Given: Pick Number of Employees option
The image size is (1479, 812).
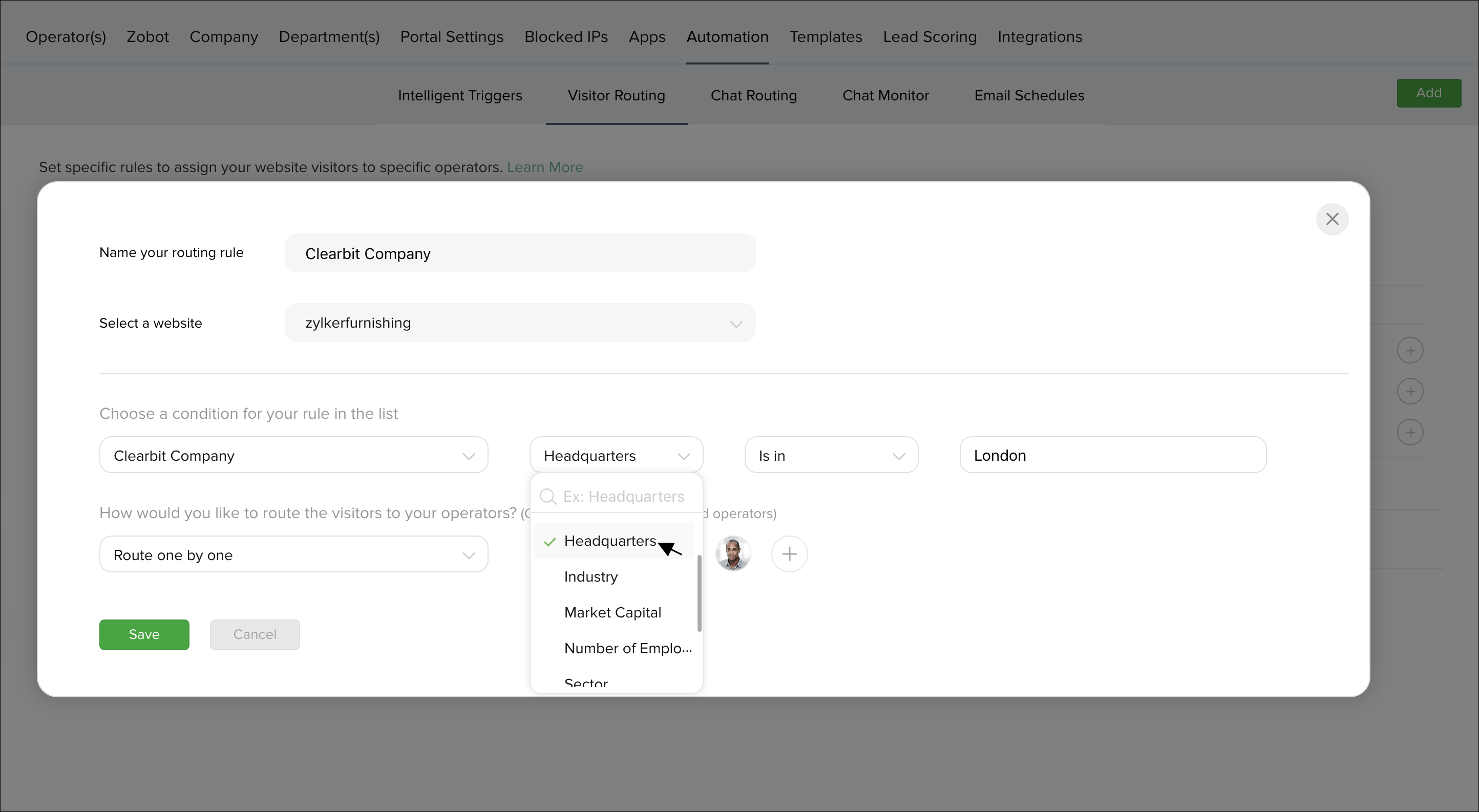Looking at the screenshot, I should 627,649.
